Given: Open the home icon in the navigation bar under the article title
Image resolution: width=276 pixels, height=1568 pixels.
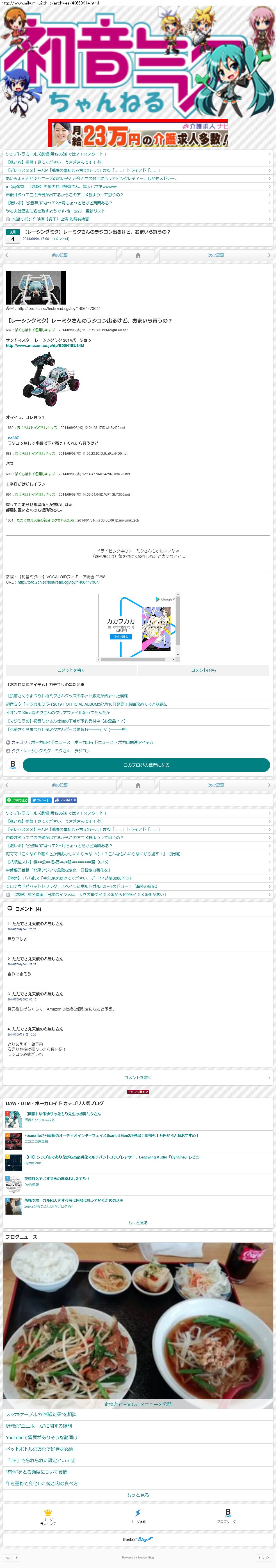Looking at the screenshot, I should (138, 255).
